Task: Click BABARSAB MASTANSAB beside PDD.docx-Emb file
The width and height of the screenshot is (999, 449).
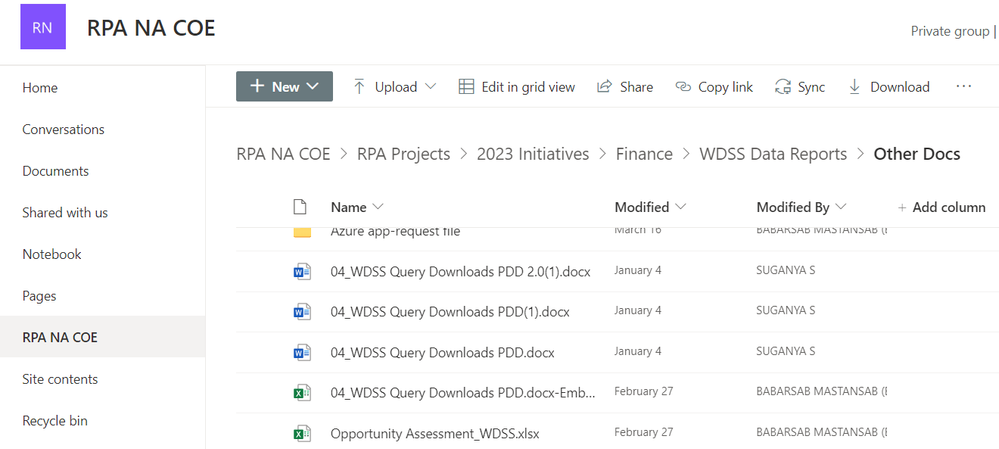Action: tap(821, 391)
